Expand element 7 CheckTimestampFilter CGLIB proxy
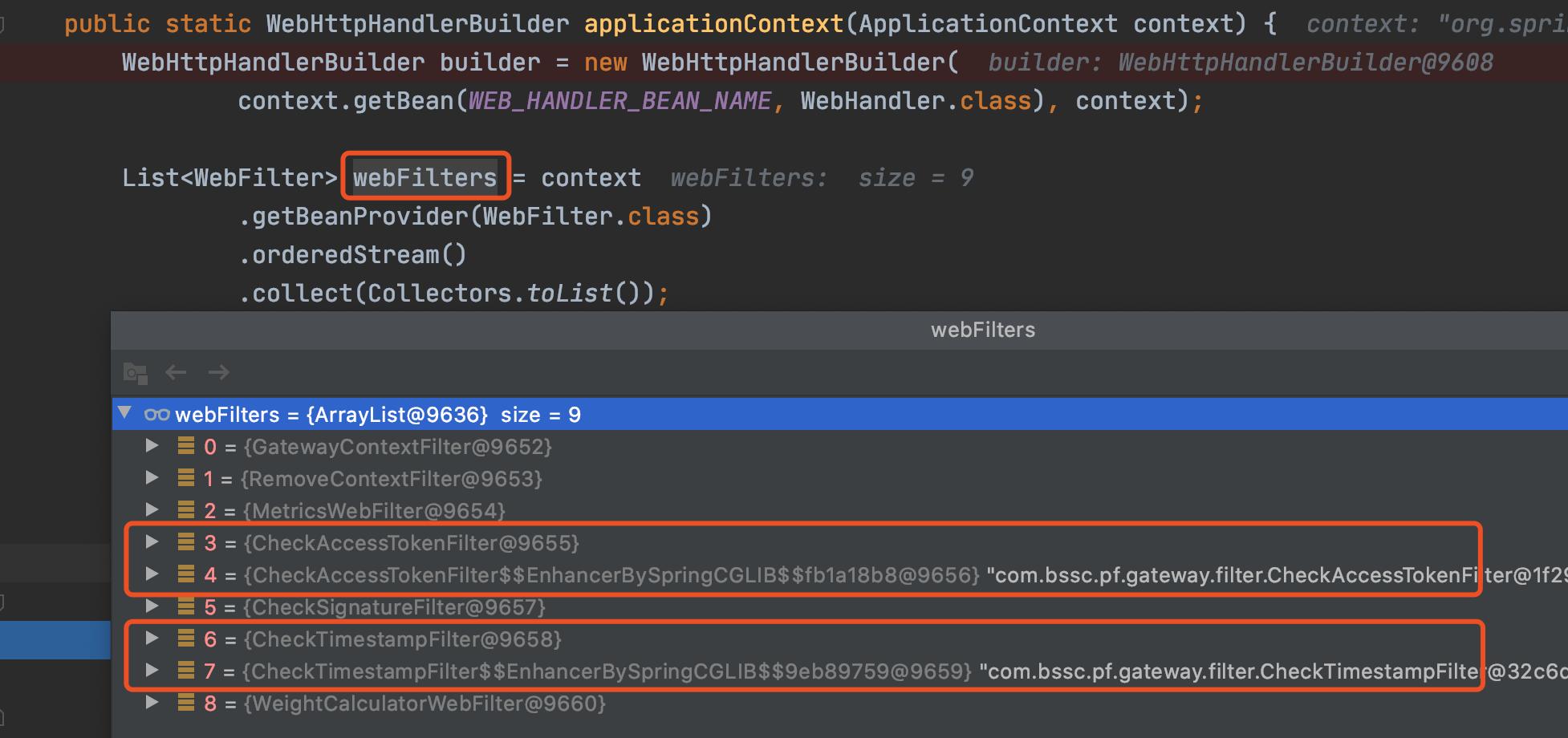 152,671
